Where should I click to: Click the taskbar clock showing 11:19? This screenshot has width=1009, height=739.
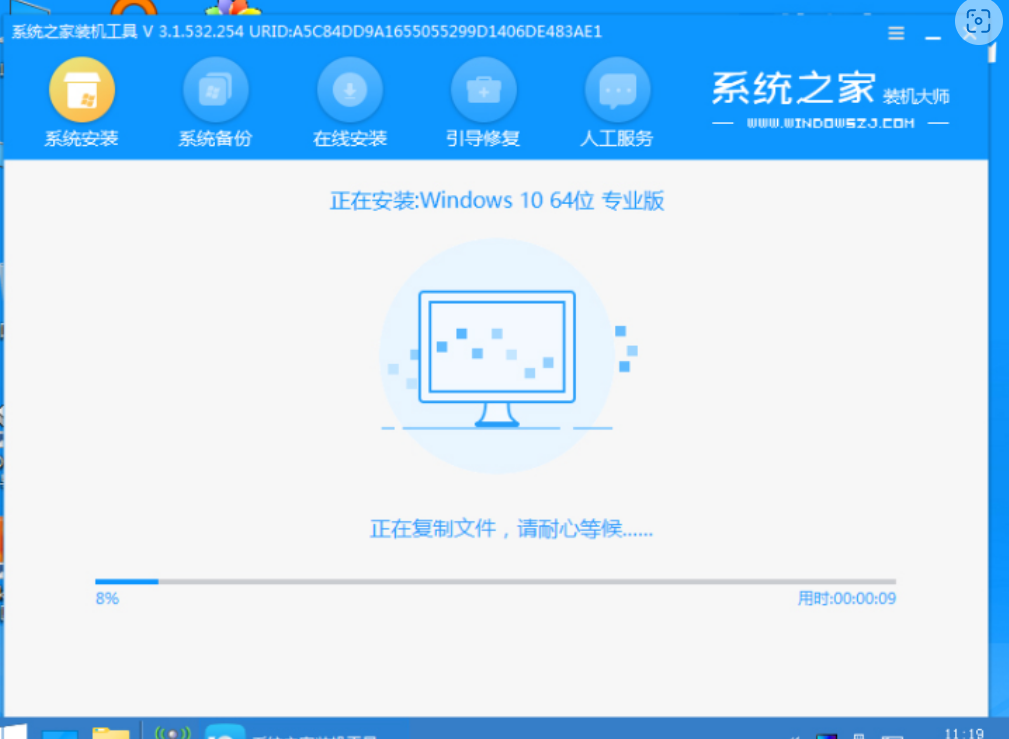click(962, 733)
